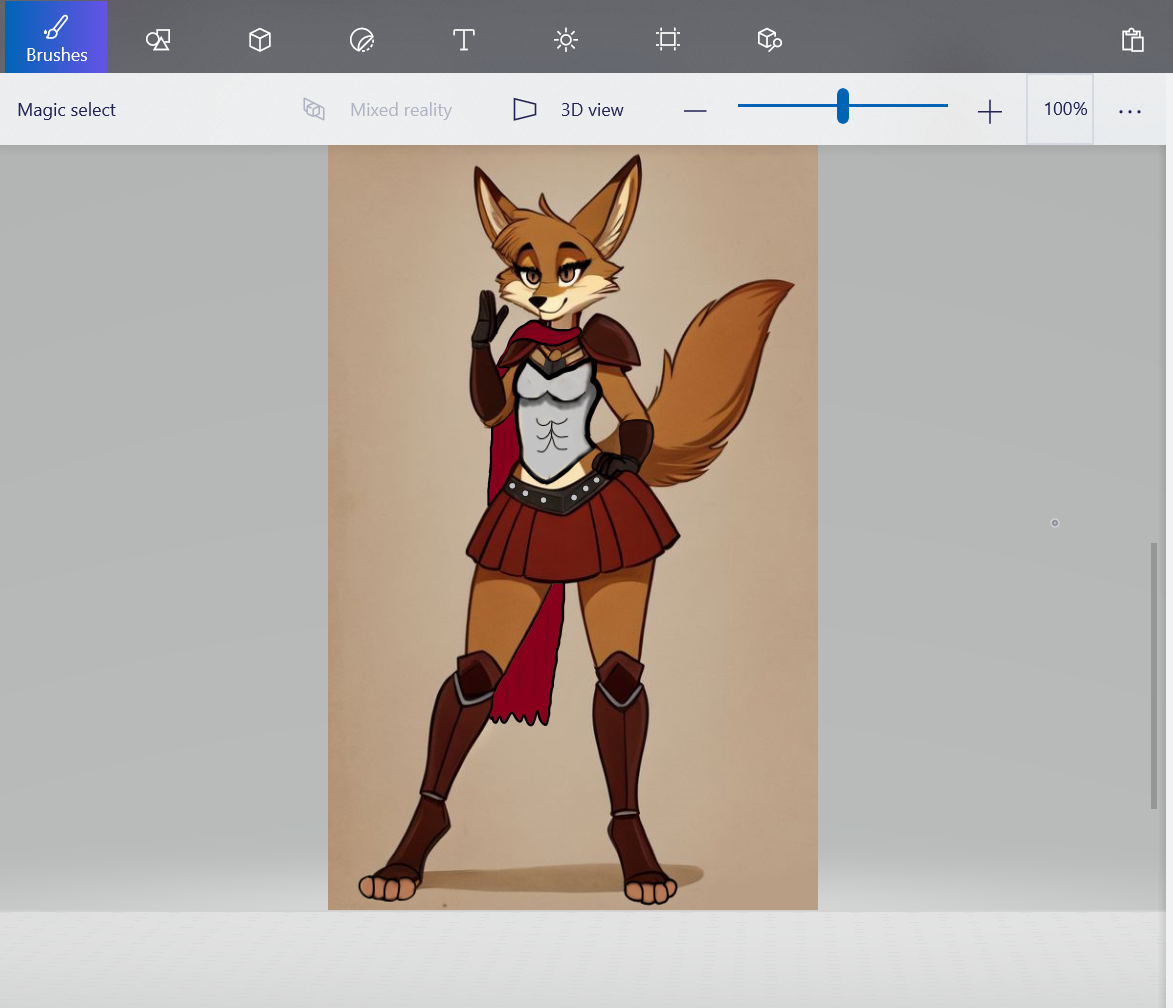Viewport: 1173px width, 1008px height.
Task: Activate Magic select
Action: pyautogui.click(x=66, y=110)
